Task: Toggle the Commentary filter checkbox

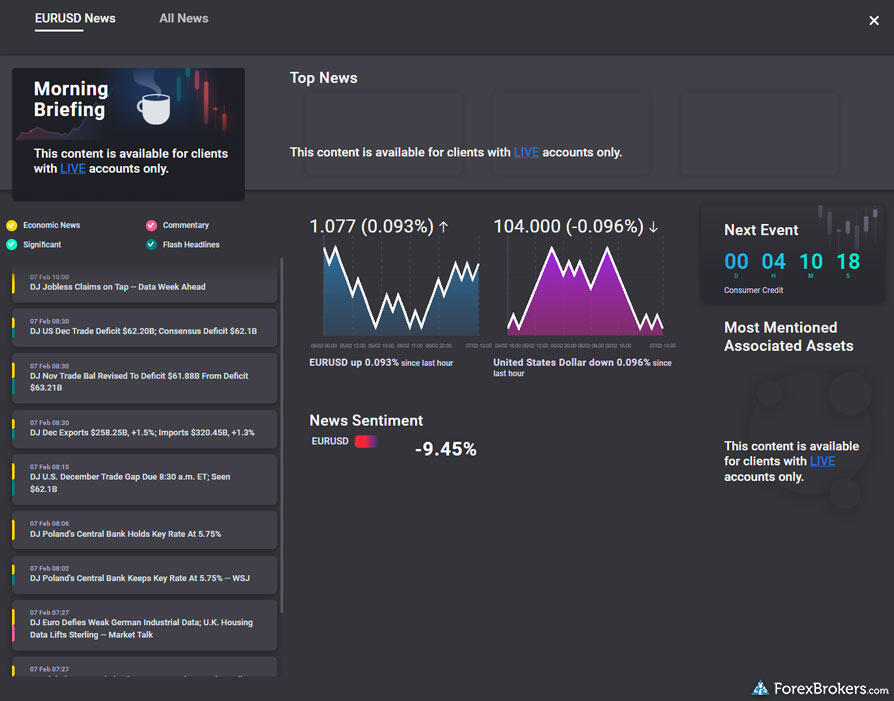Action: [151, 225]
